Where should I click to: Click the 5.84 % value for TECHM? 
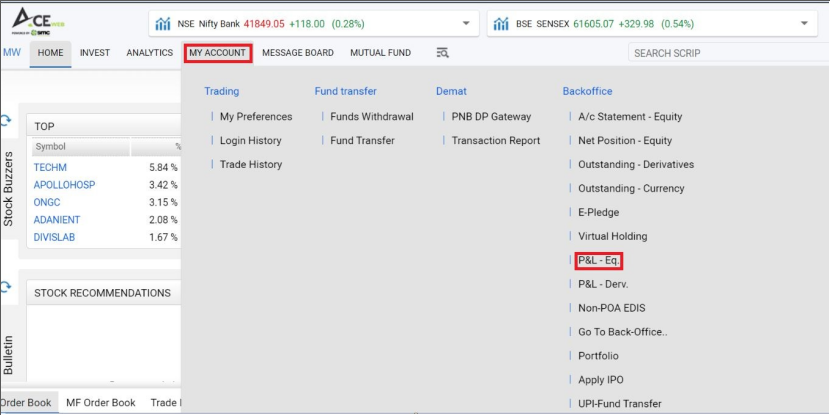(163, 167)
